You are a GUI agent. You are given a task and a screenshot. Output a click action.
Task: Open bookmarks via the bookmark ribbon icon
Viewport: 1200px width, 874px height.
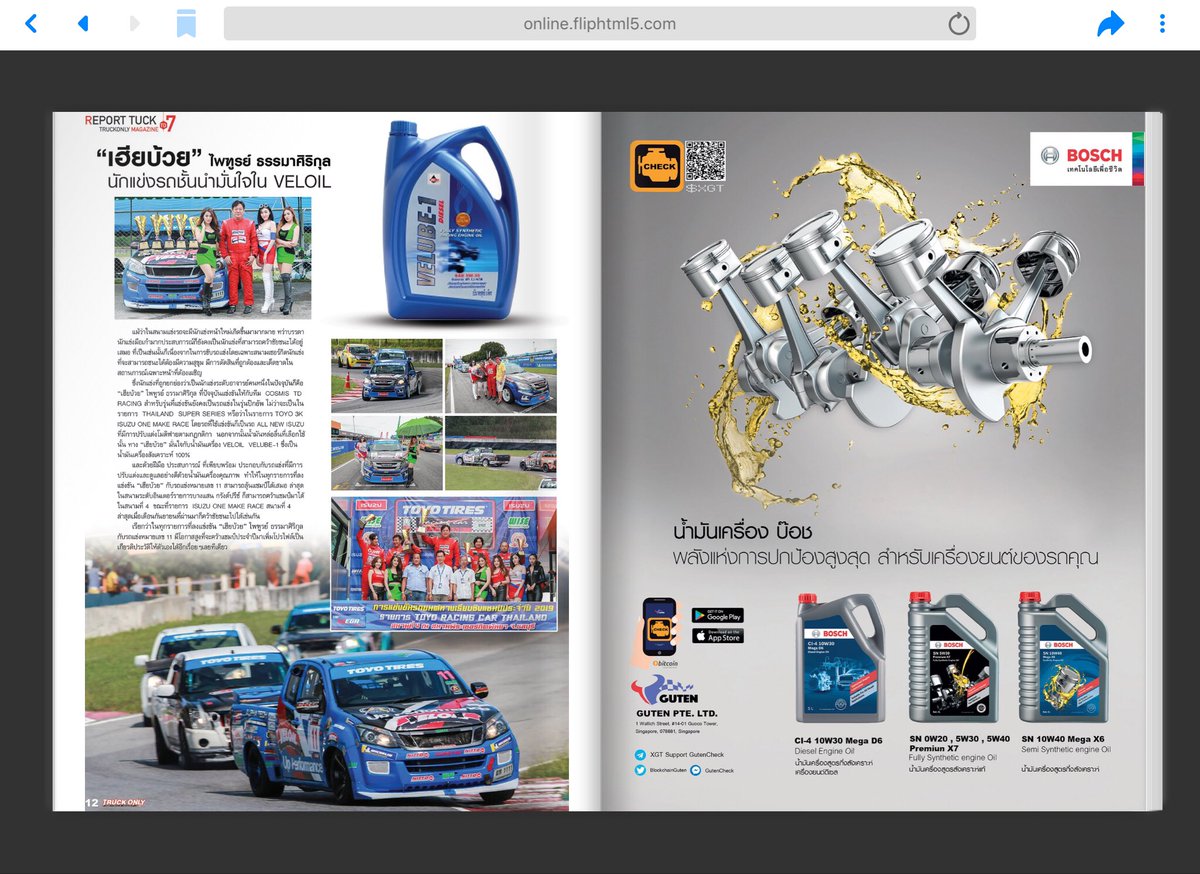[186, 23]
